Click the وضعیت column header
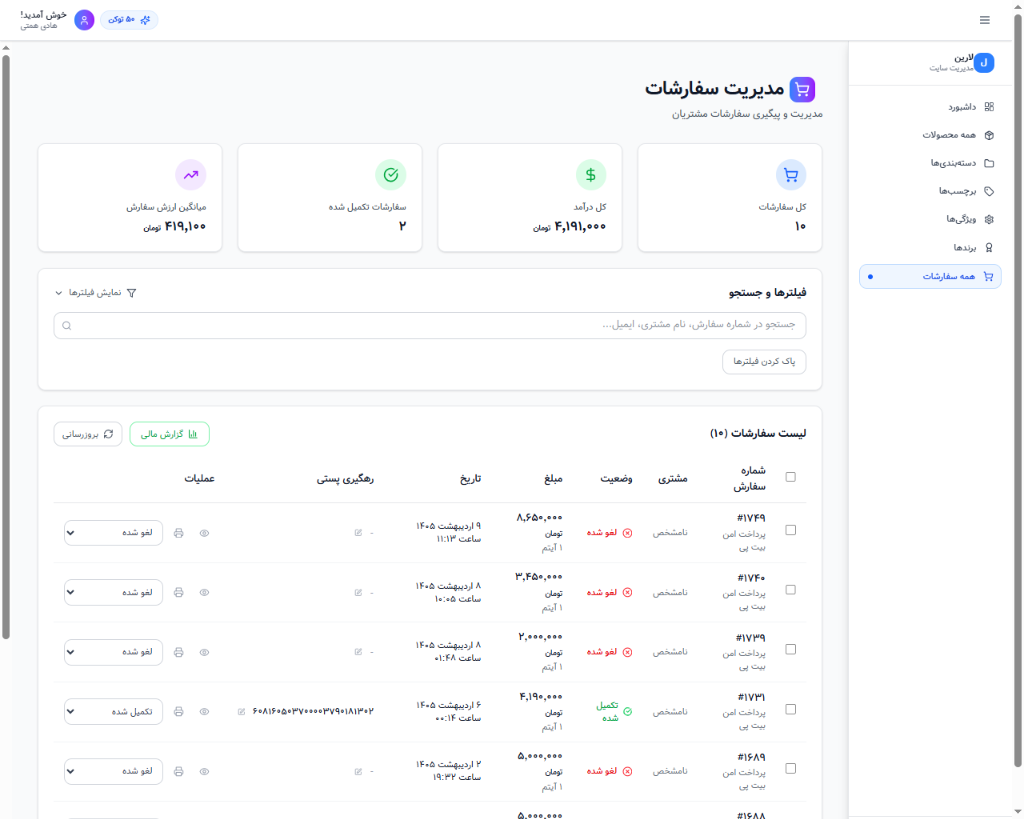Viewport: 1024px width, 819px height. coord(616,479)
